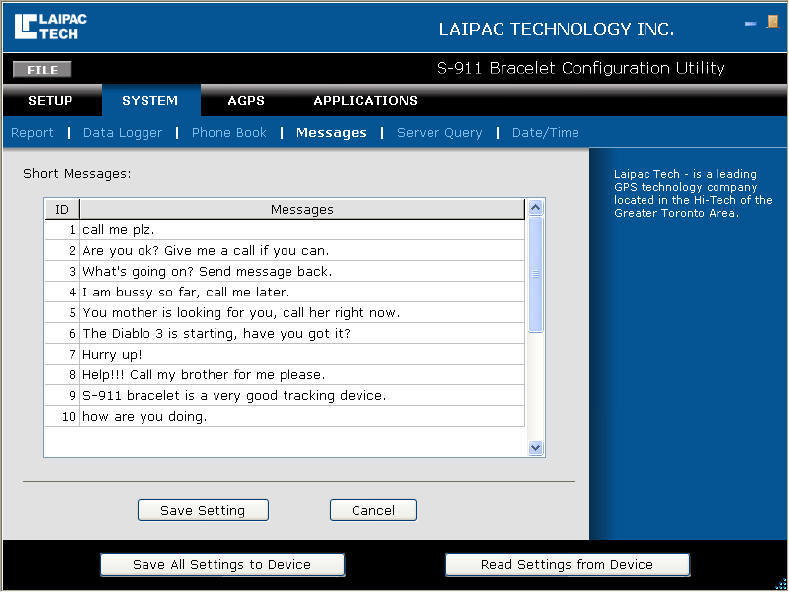
Task: Click the messages list scroll down arrow
Action: 535,448
